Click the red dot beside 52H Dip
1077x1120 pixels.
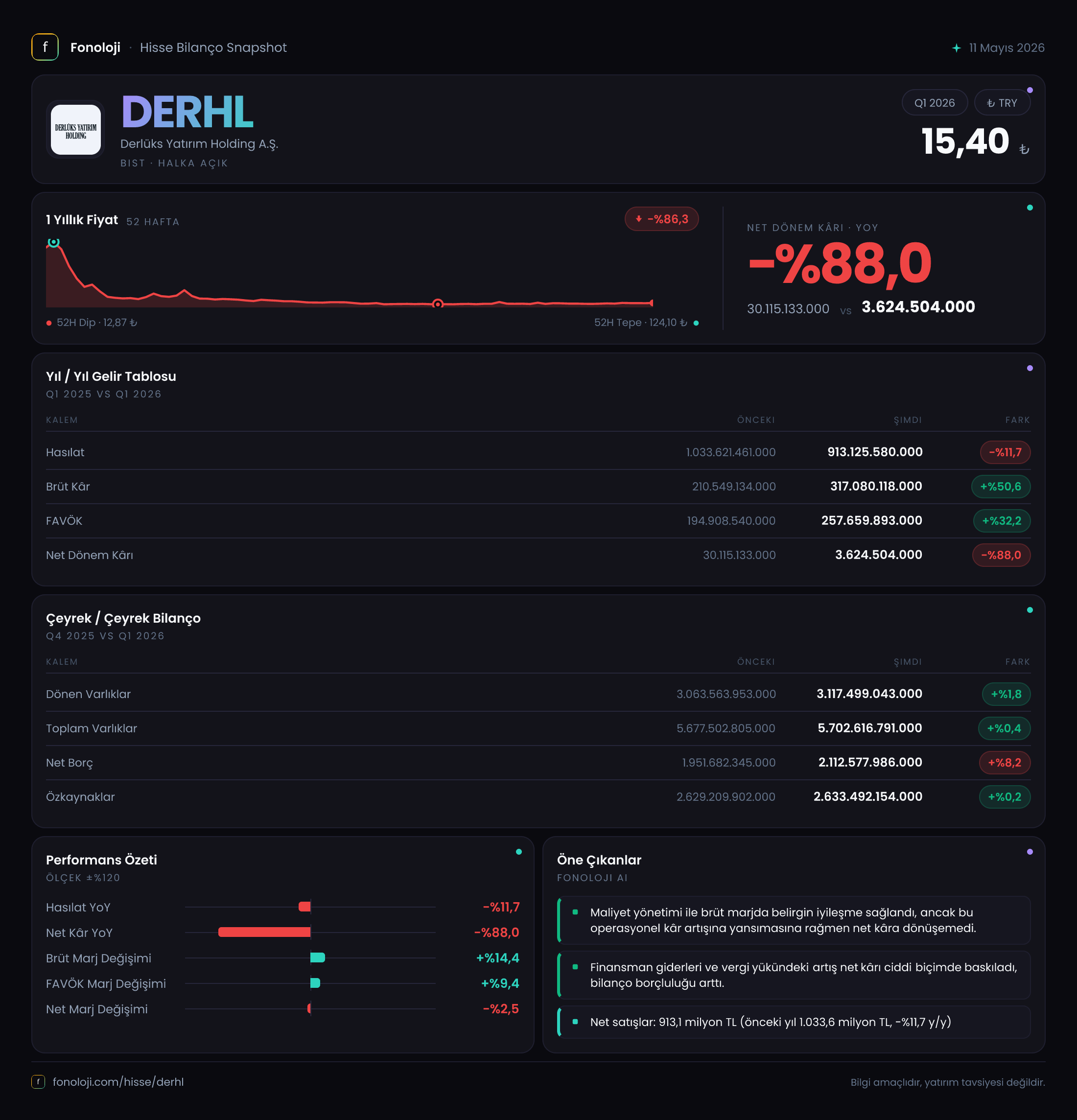tap(49, 323)
